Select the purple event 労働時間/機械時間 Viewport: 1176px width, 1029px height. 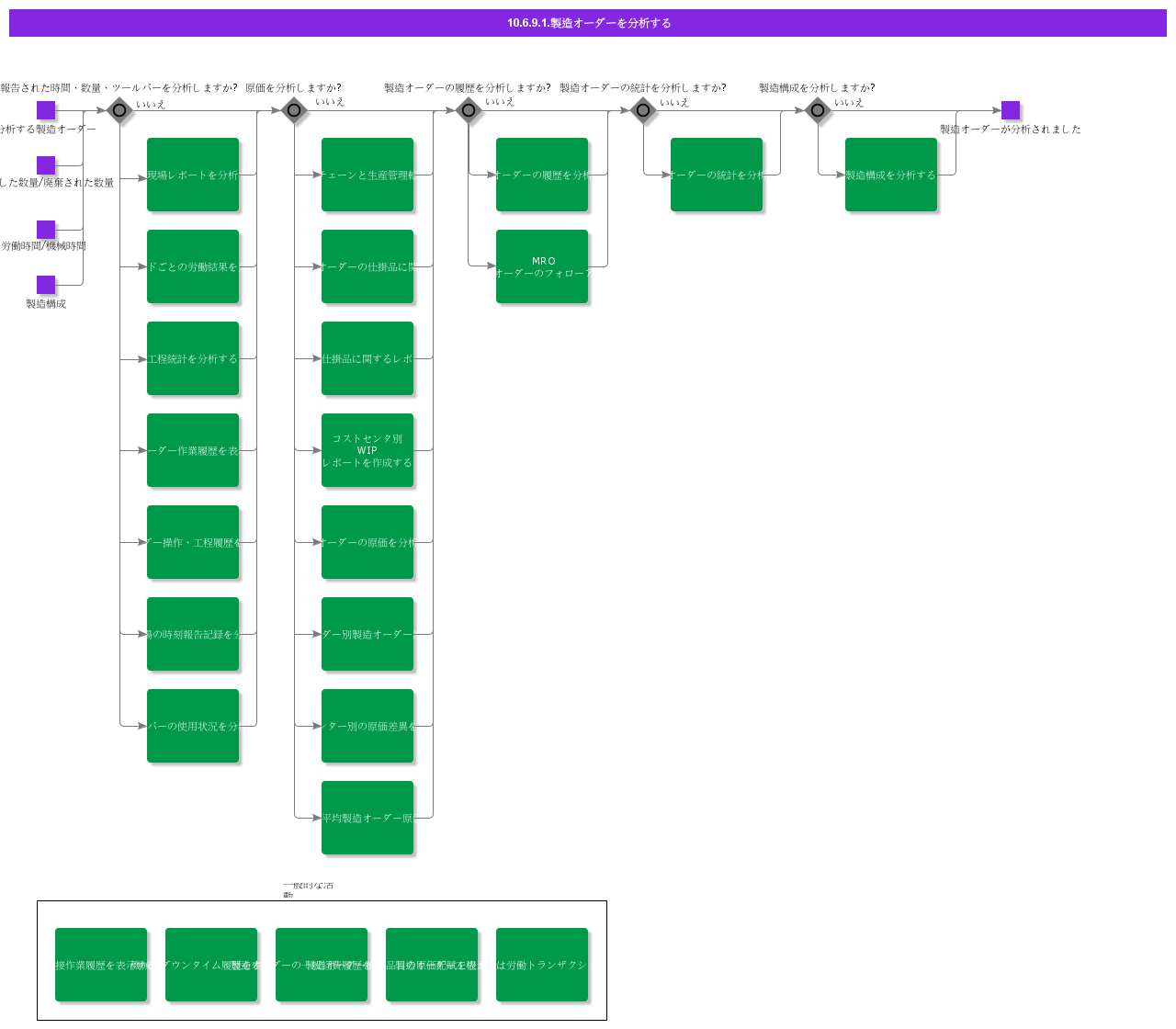click(46, 230)
